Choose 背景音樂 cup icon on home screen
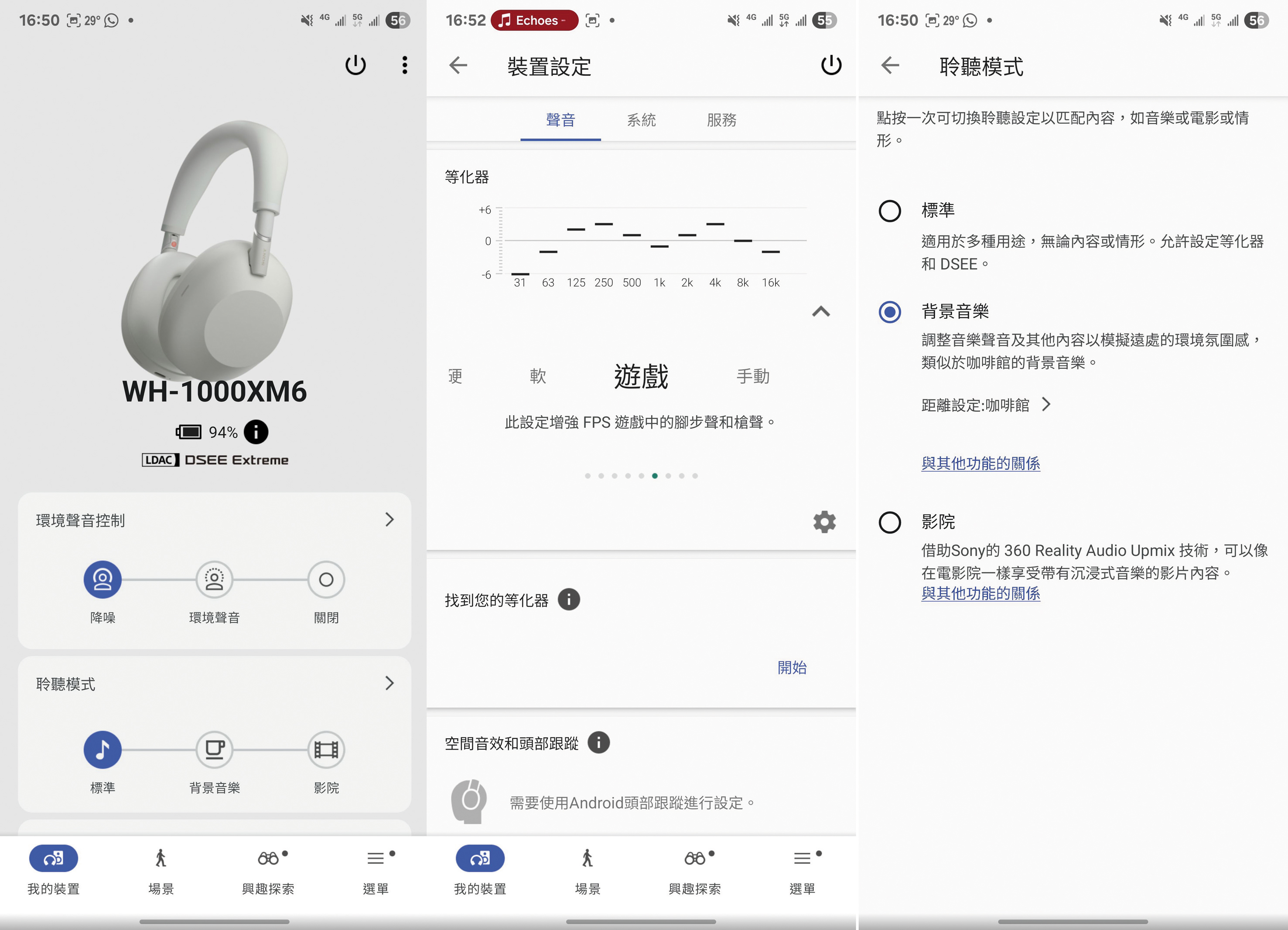 [214, 749]
